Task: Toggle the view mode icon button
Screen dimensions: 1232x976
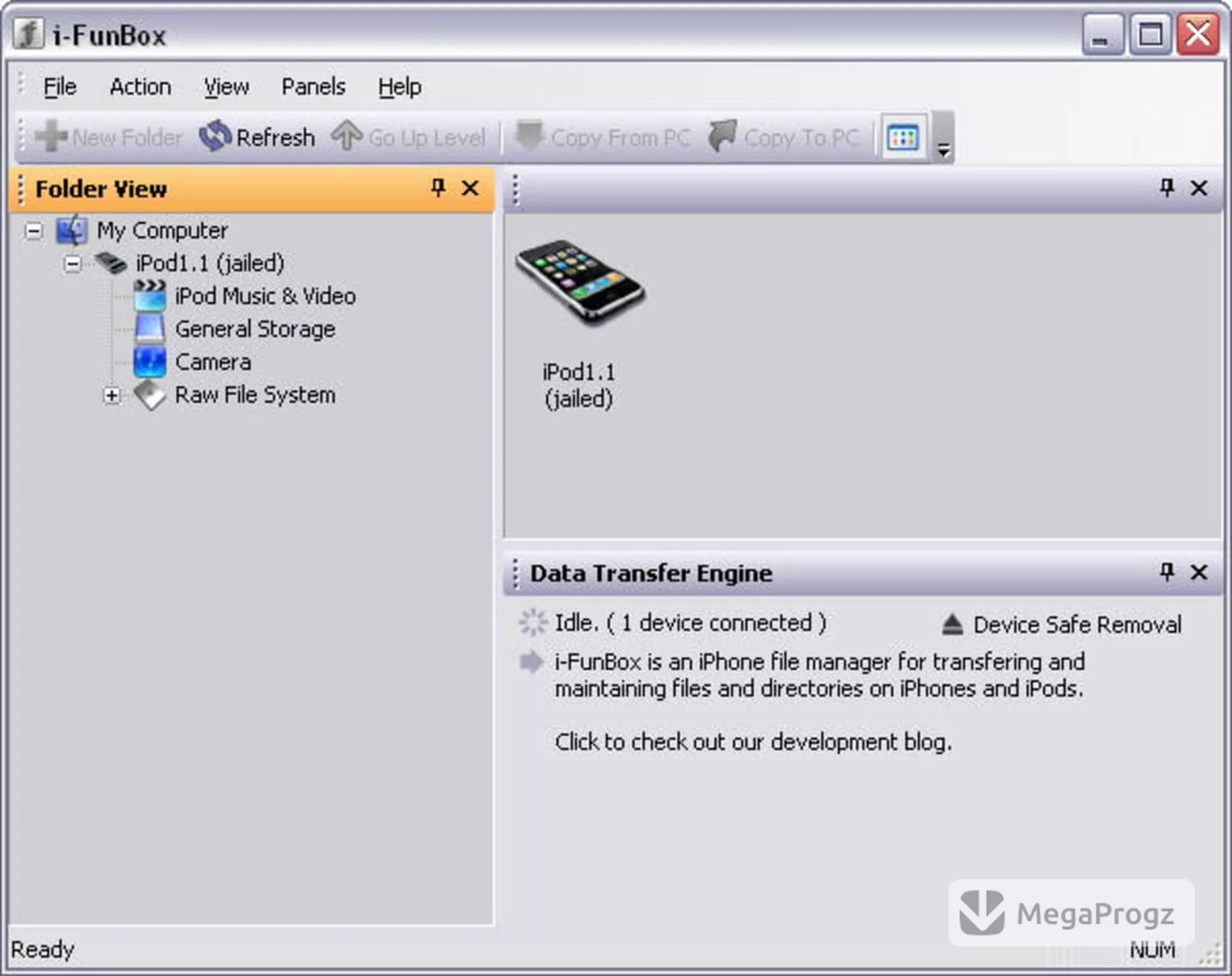Action: 903,137
